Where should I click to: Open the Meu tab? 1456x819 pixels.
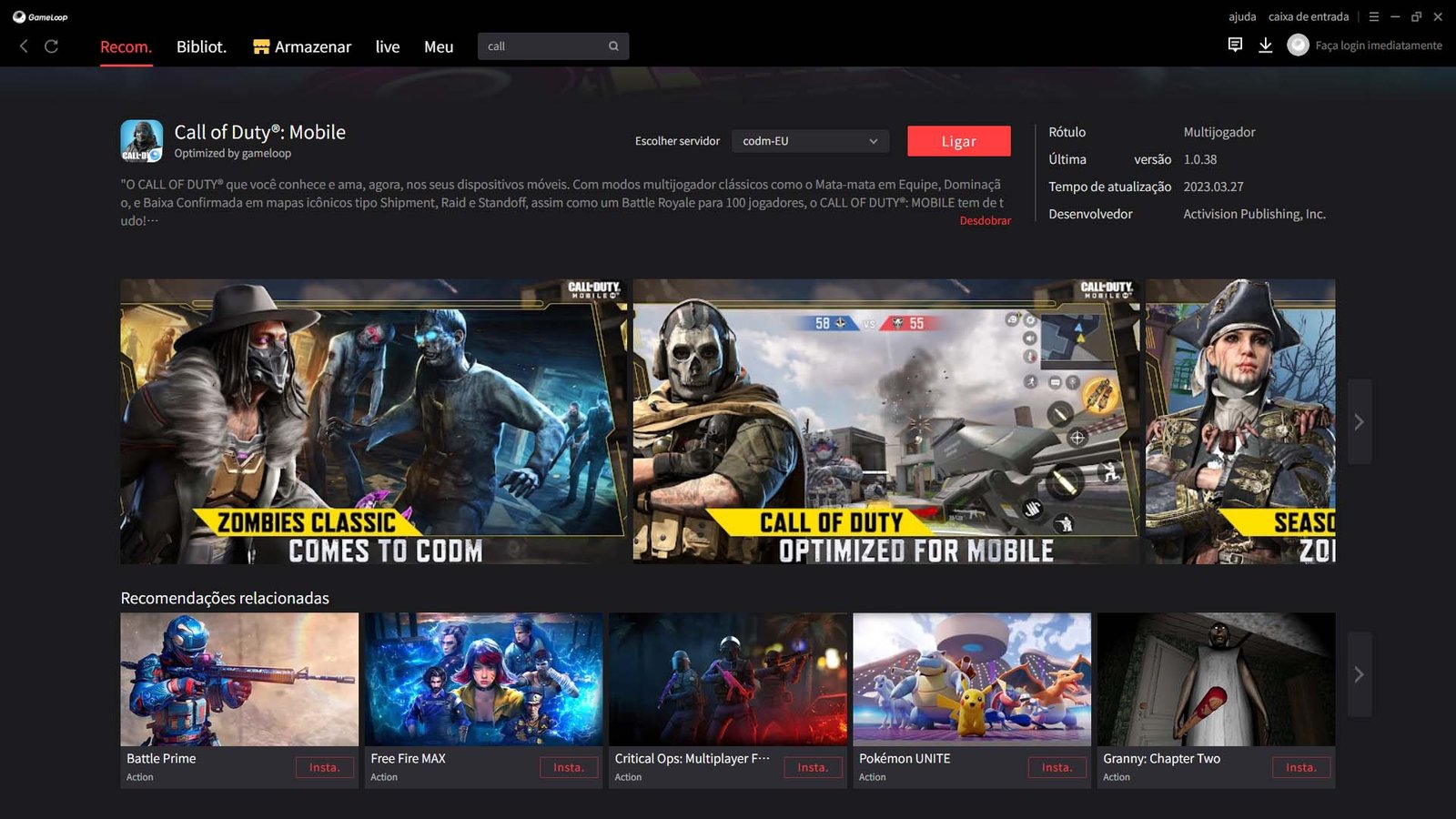[439, 46]
